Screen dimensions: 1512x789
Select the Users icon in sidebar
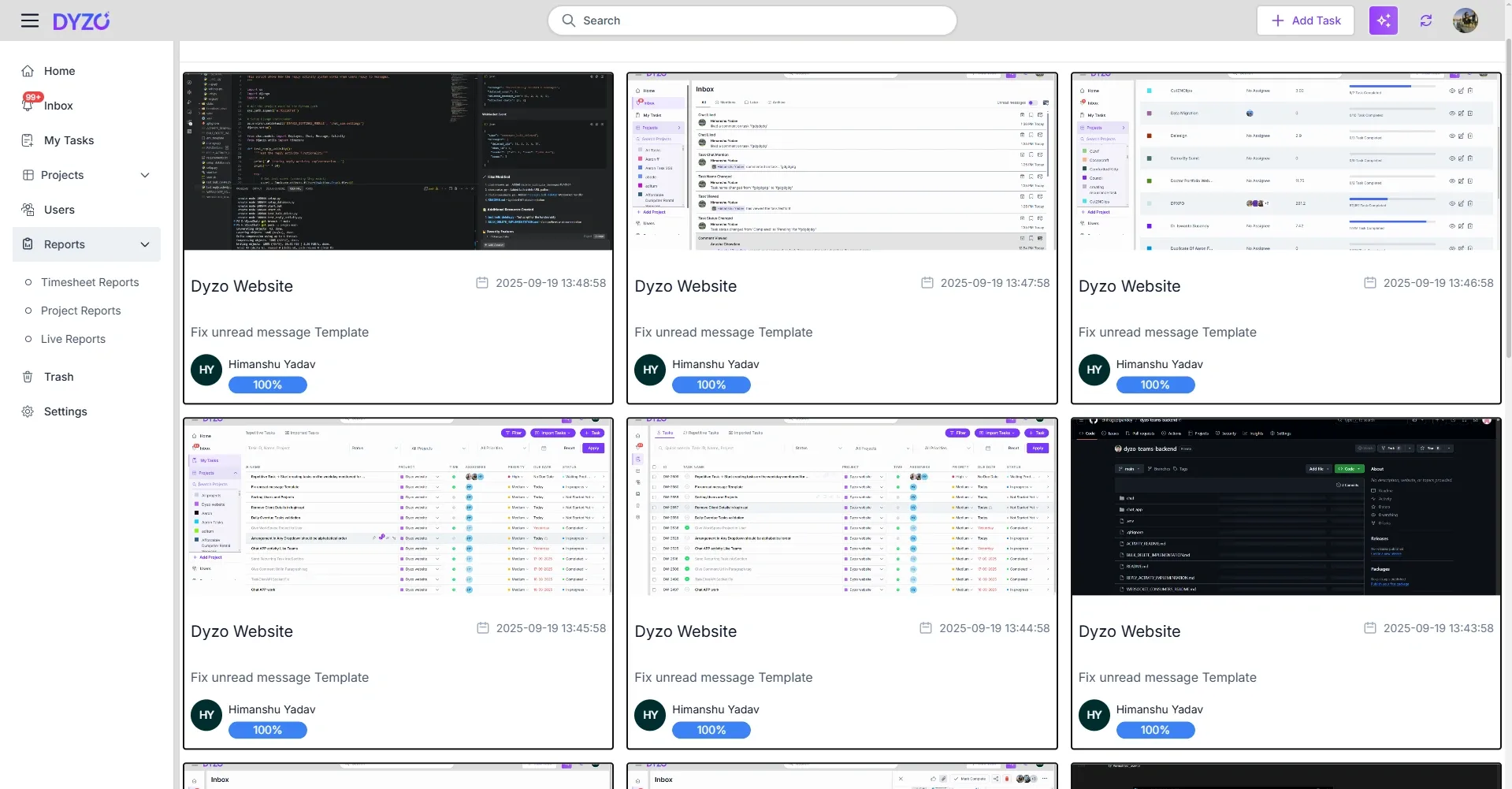coord(28,210)
